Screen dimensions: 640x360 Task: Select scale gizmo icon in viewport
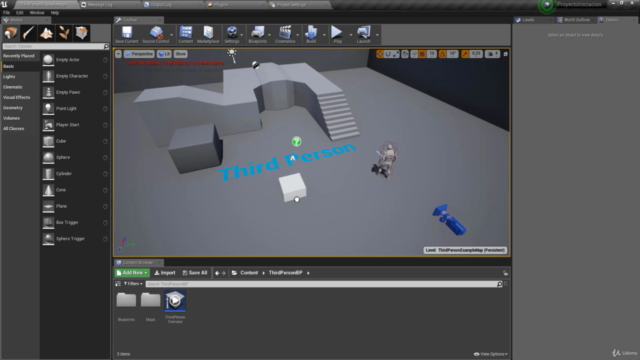[x=396, y=54]
